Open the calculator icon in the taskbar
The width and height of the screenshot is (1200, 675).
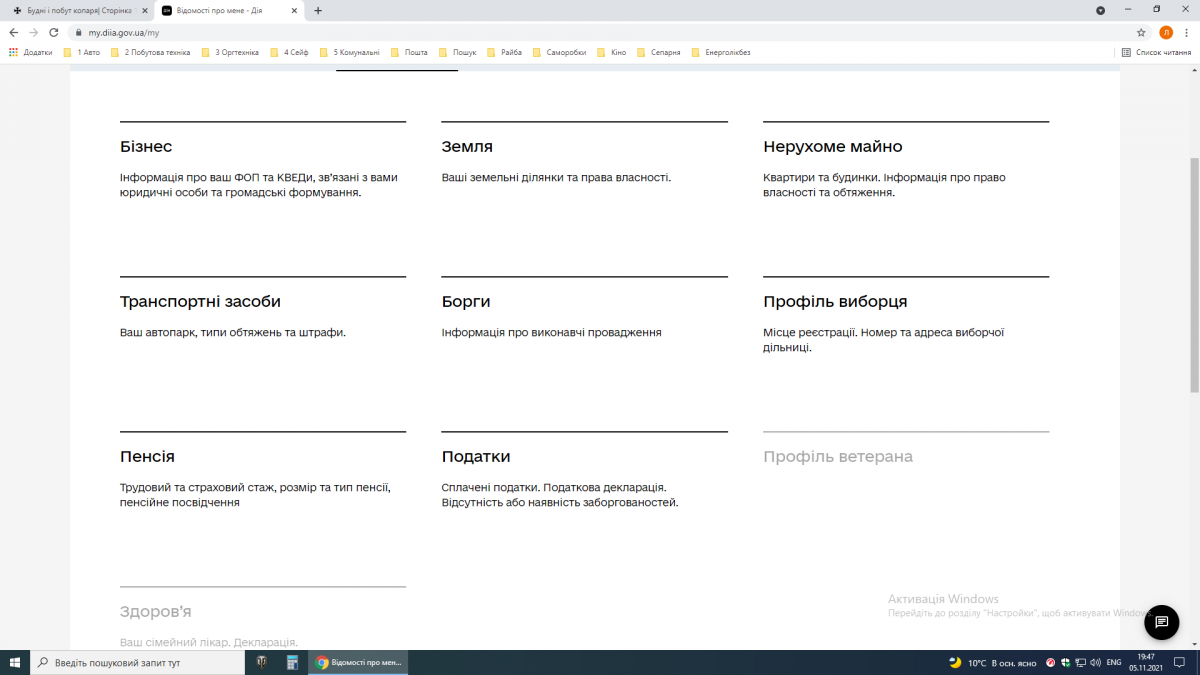[293, 662]
